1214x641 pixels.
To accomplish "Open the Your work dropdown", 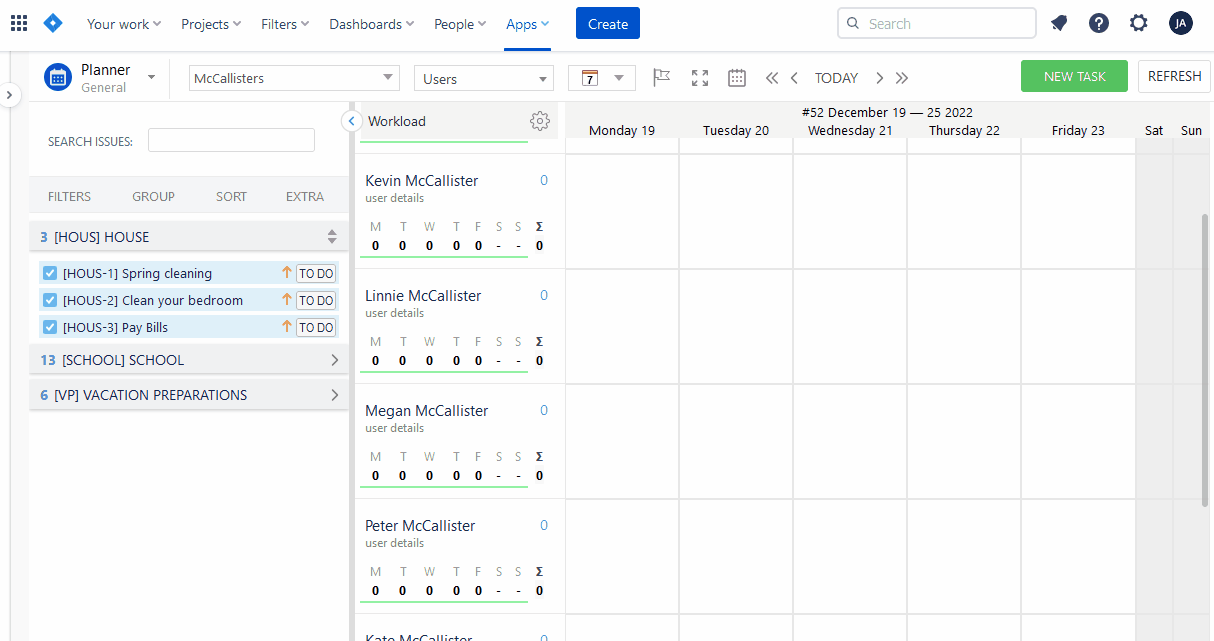I will coord(124,24).
